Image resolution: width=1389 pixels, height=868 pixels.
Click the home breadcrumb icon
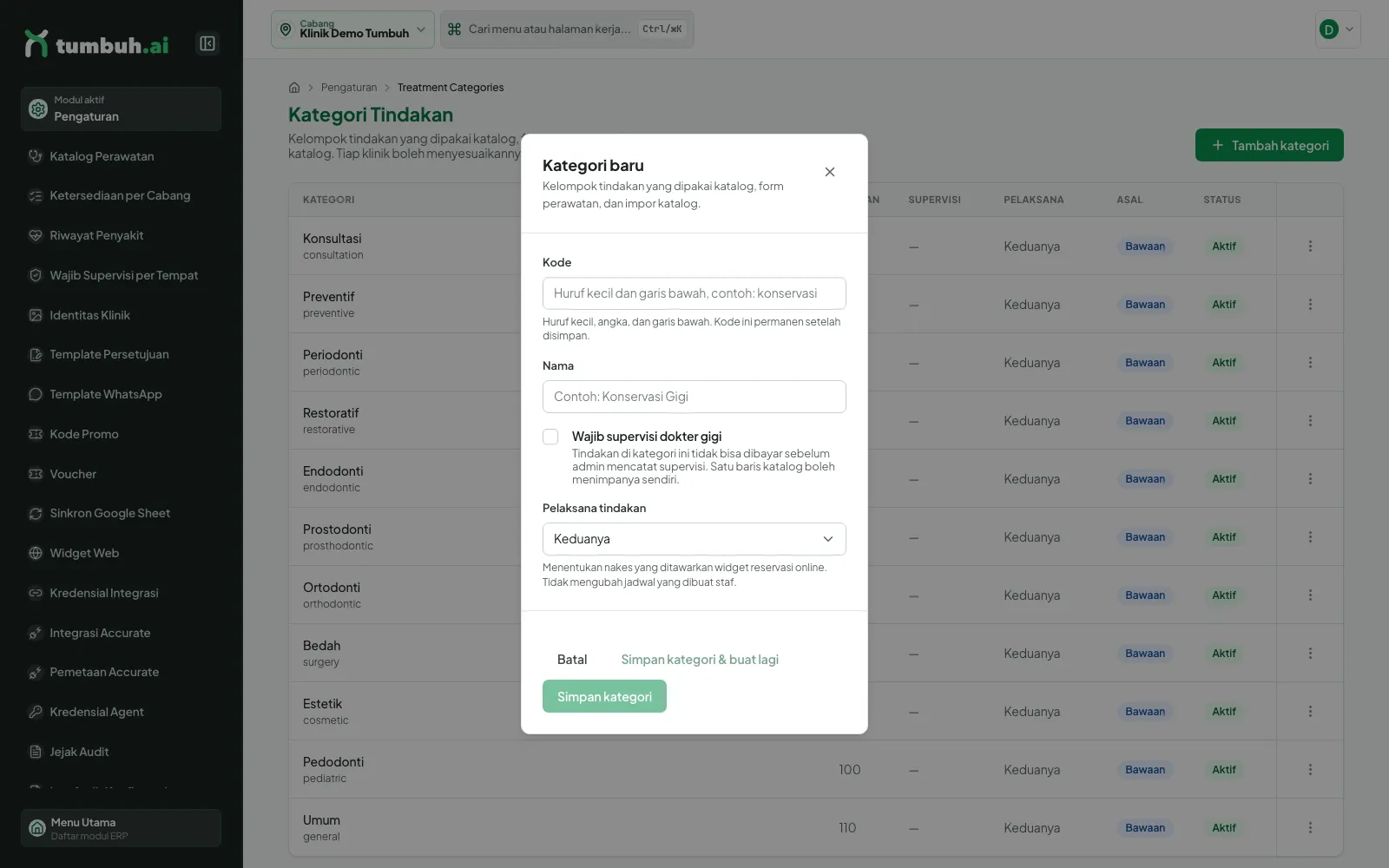pyautogui.click(x=294, y=88)
